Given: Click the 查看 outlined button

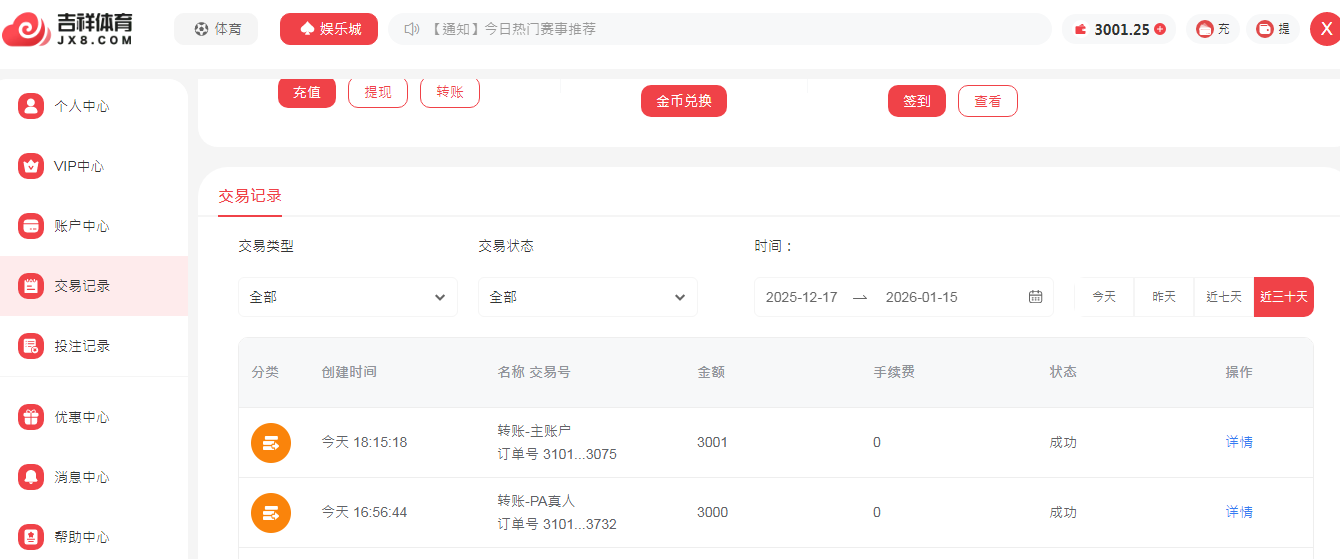Looking at the screenshot, I should [988, 101].
